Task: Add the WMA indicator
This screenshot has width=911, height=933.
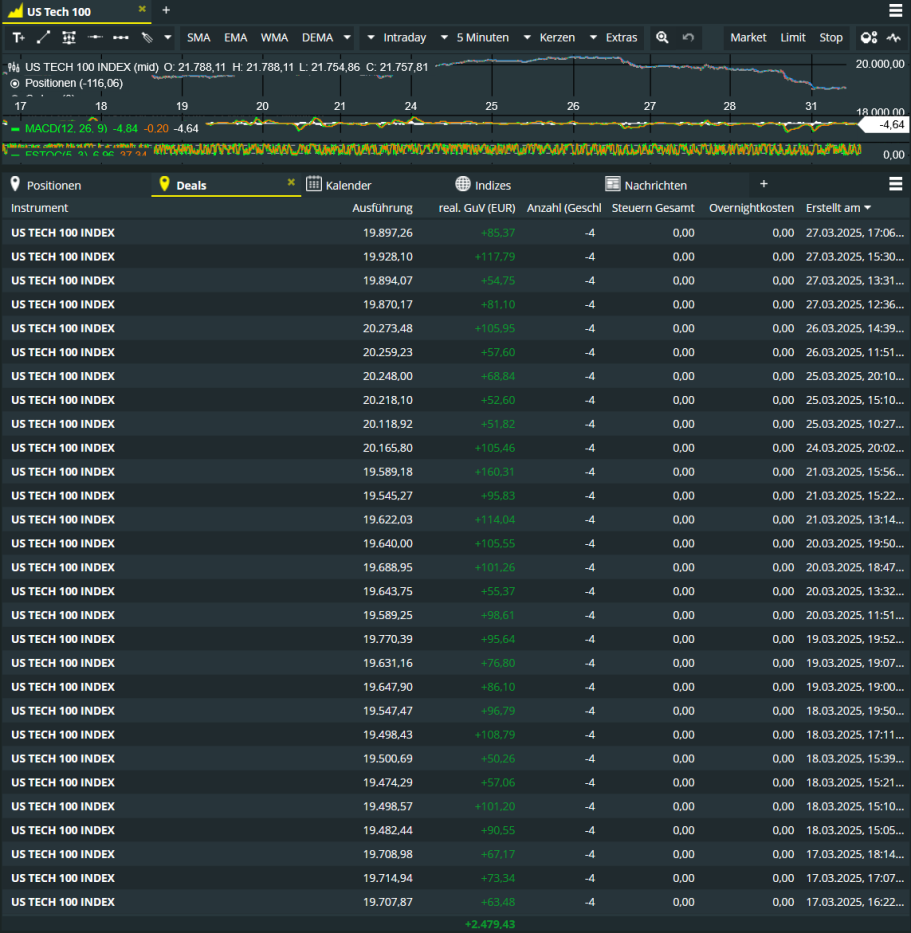Action: [274, 37]
